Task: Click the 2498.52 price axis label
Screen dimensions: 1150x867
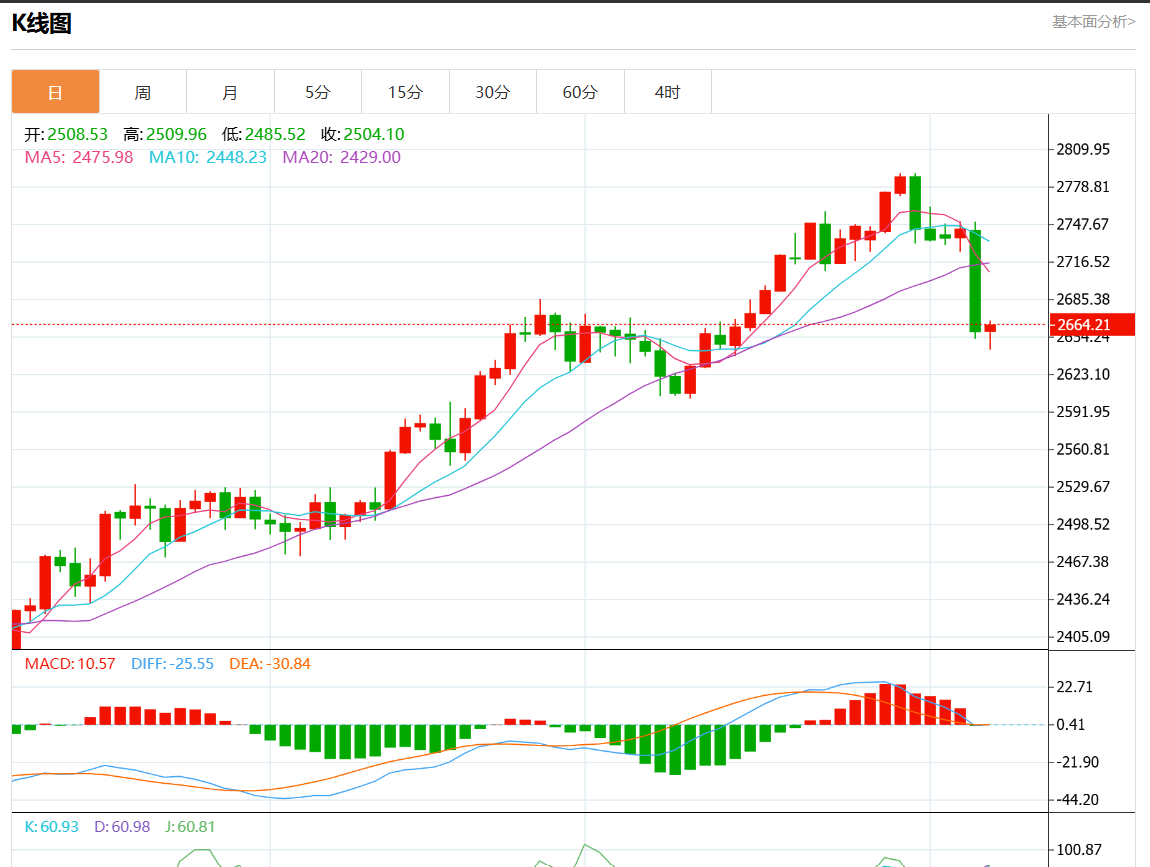Action: [1083, 524]
